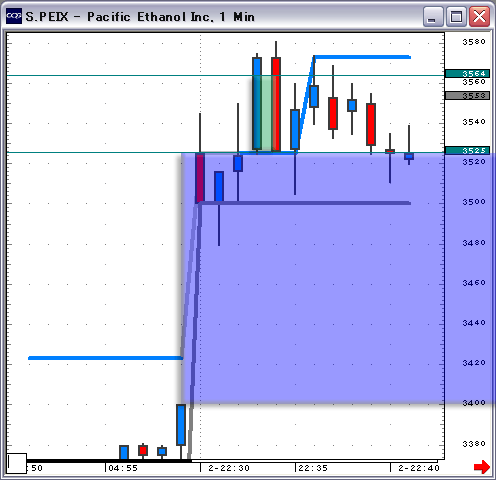Screen dimensions: 496x480
Task: Click the 22:35 time axis label
Action: click(313, 468)
